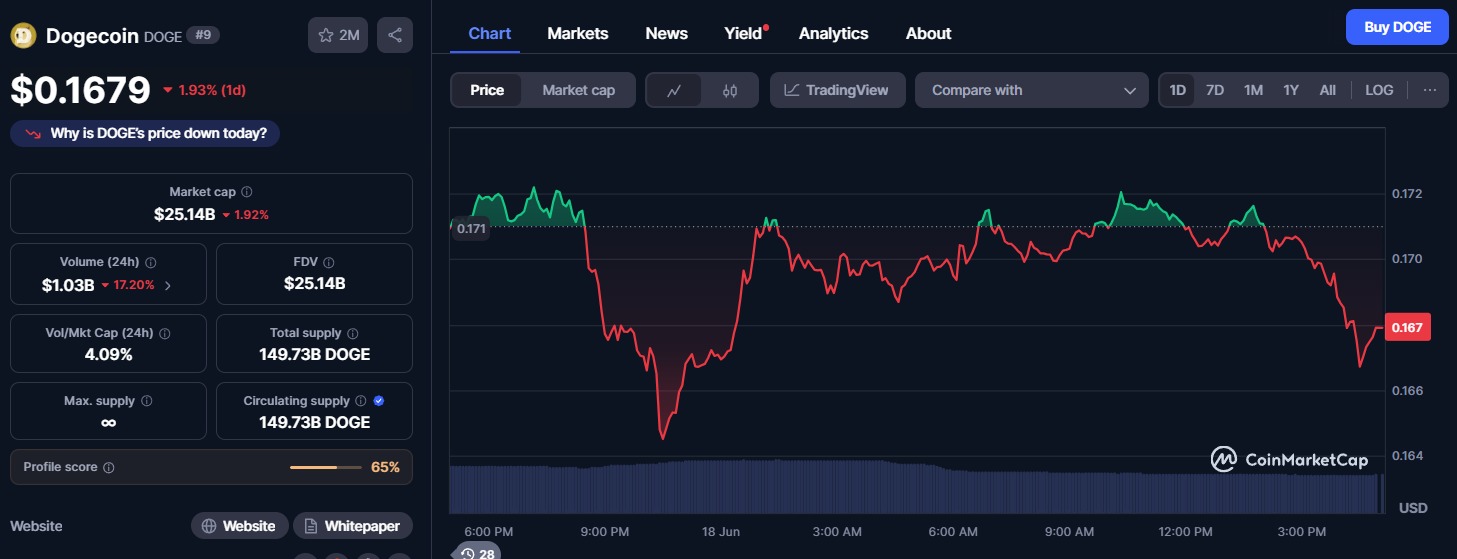Open the Compare with dropdown

[x=1032, y=90]
